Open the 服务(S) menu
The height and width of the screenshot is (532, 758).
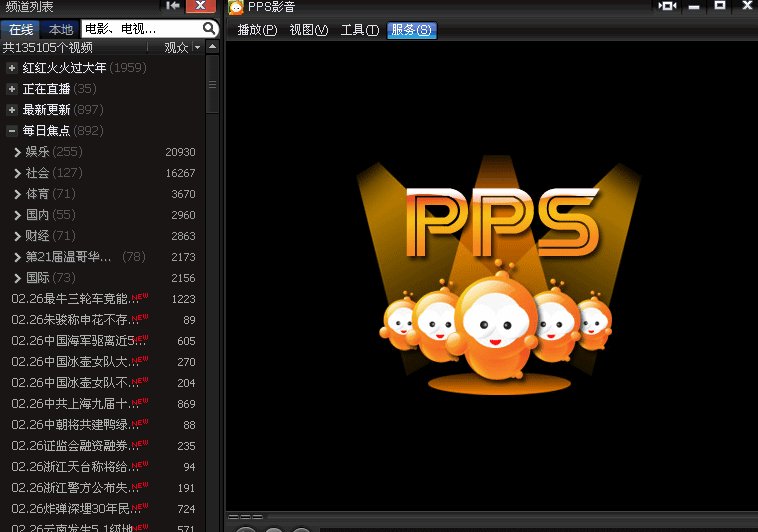pyautogui.click(x=412, y=30)
